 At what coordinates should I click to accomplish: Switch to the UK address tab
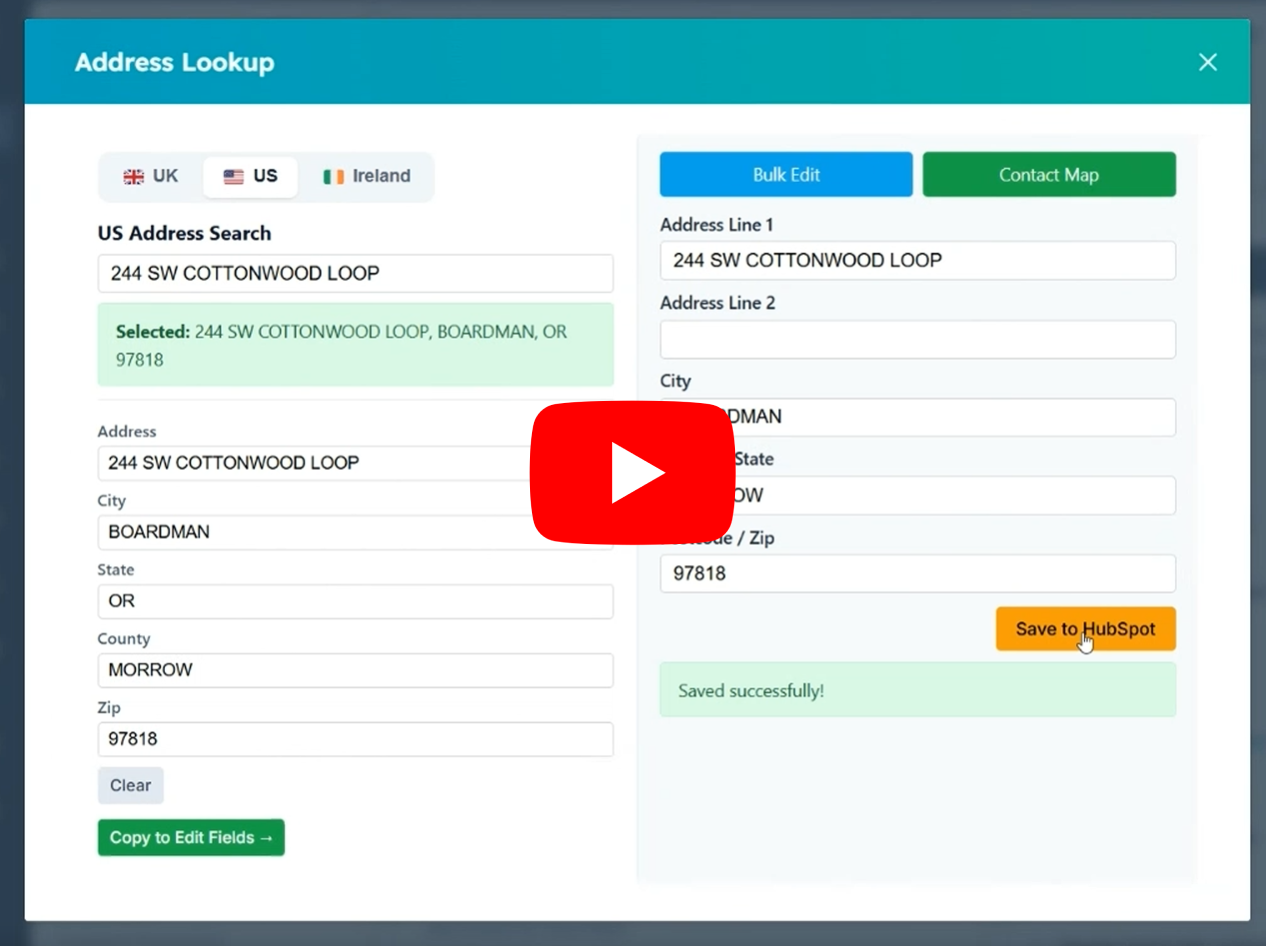click(151, 176)
